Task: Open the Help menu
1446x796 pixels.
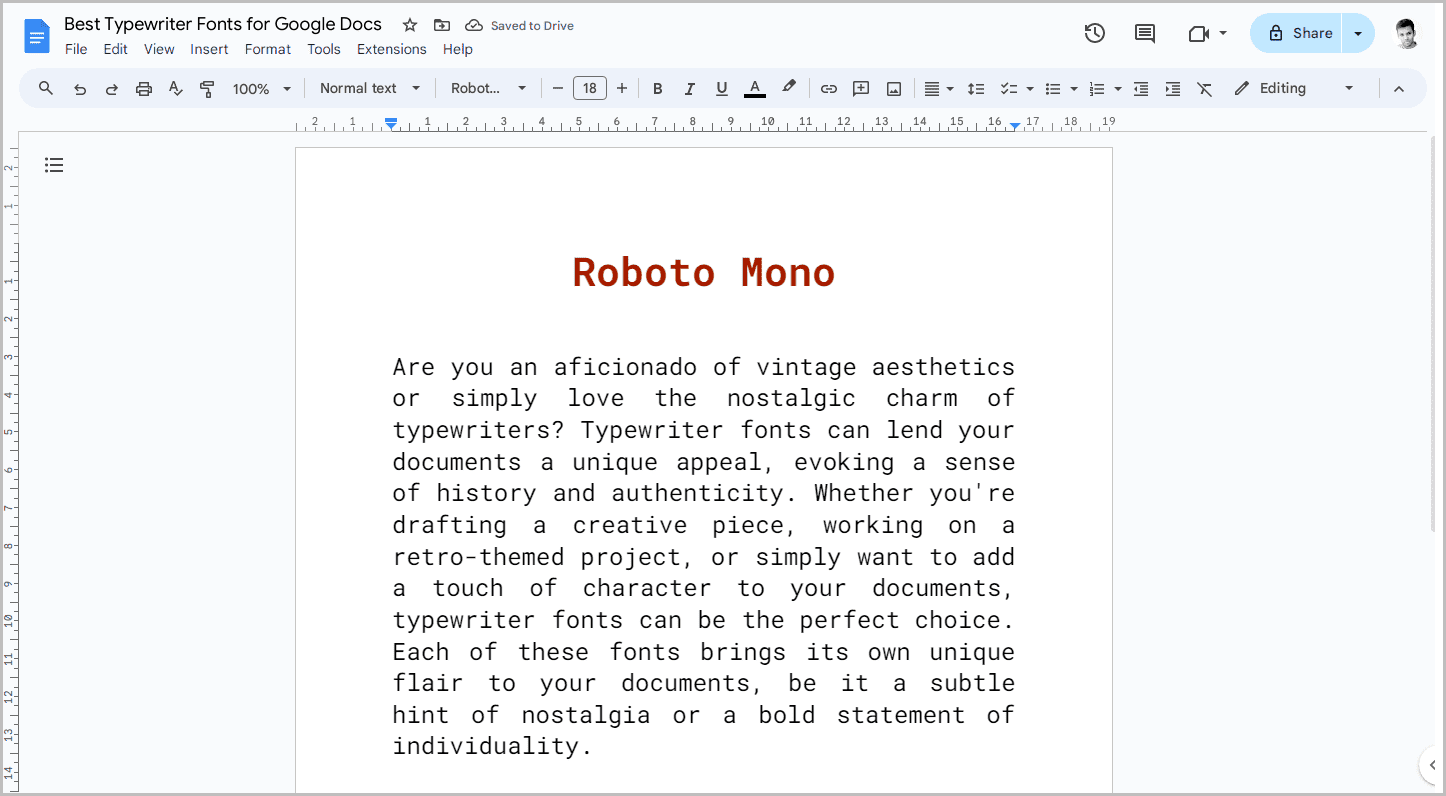Action: tap(458, 49)
